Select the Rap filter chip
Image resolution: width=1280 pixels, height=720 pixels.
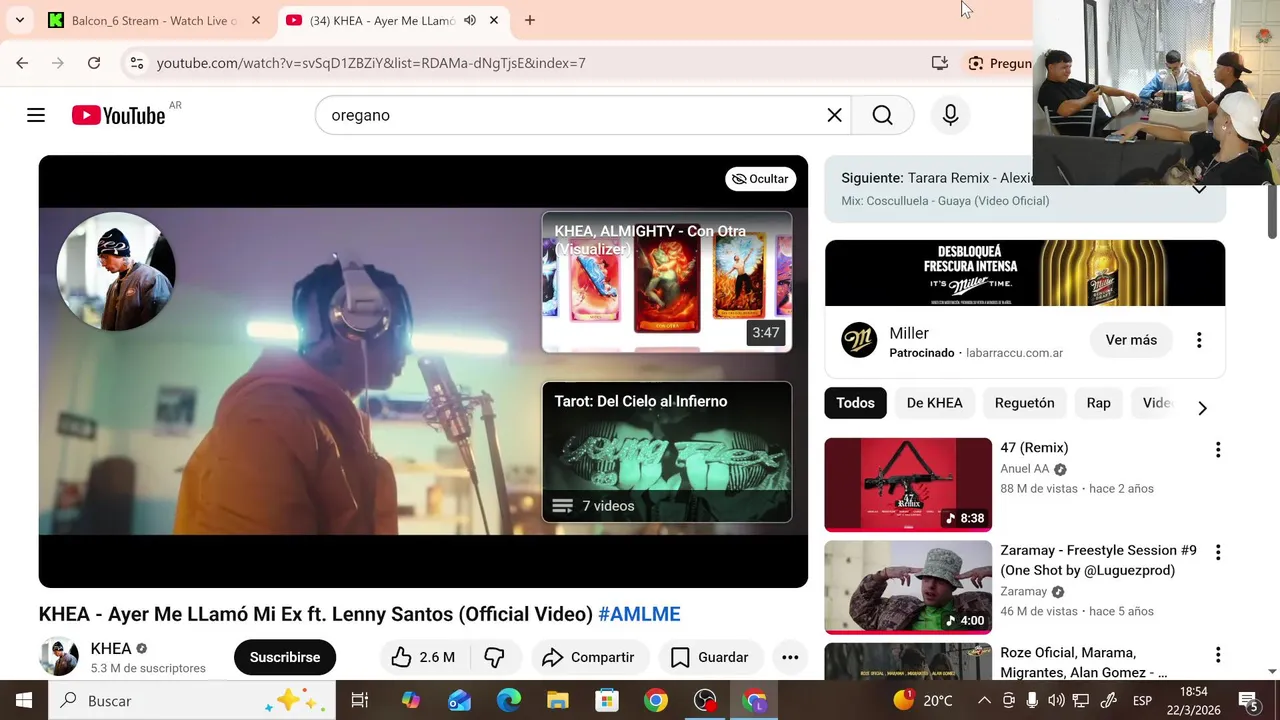pos(1098,403)
